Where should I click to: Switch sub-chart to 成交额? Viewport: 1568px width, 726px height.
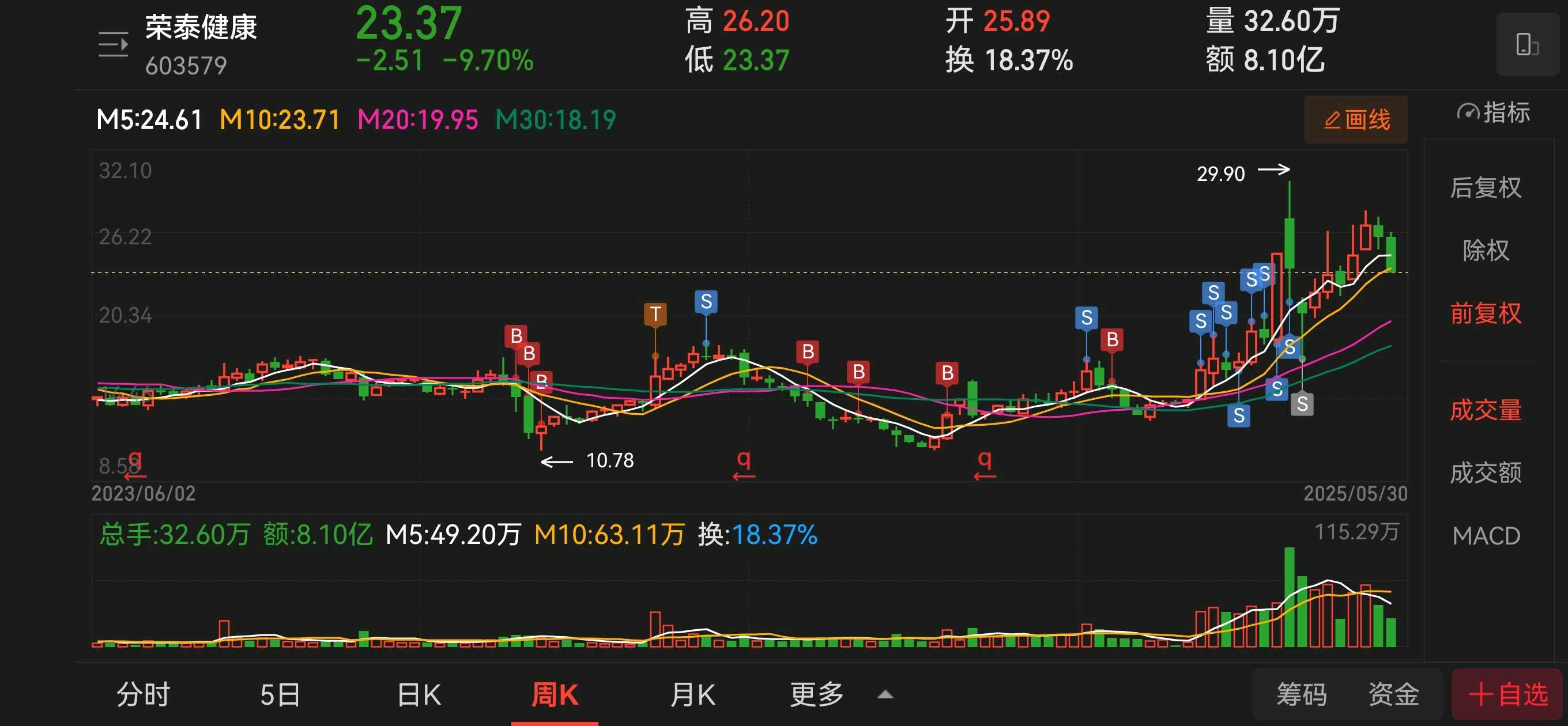(1485, 473)
